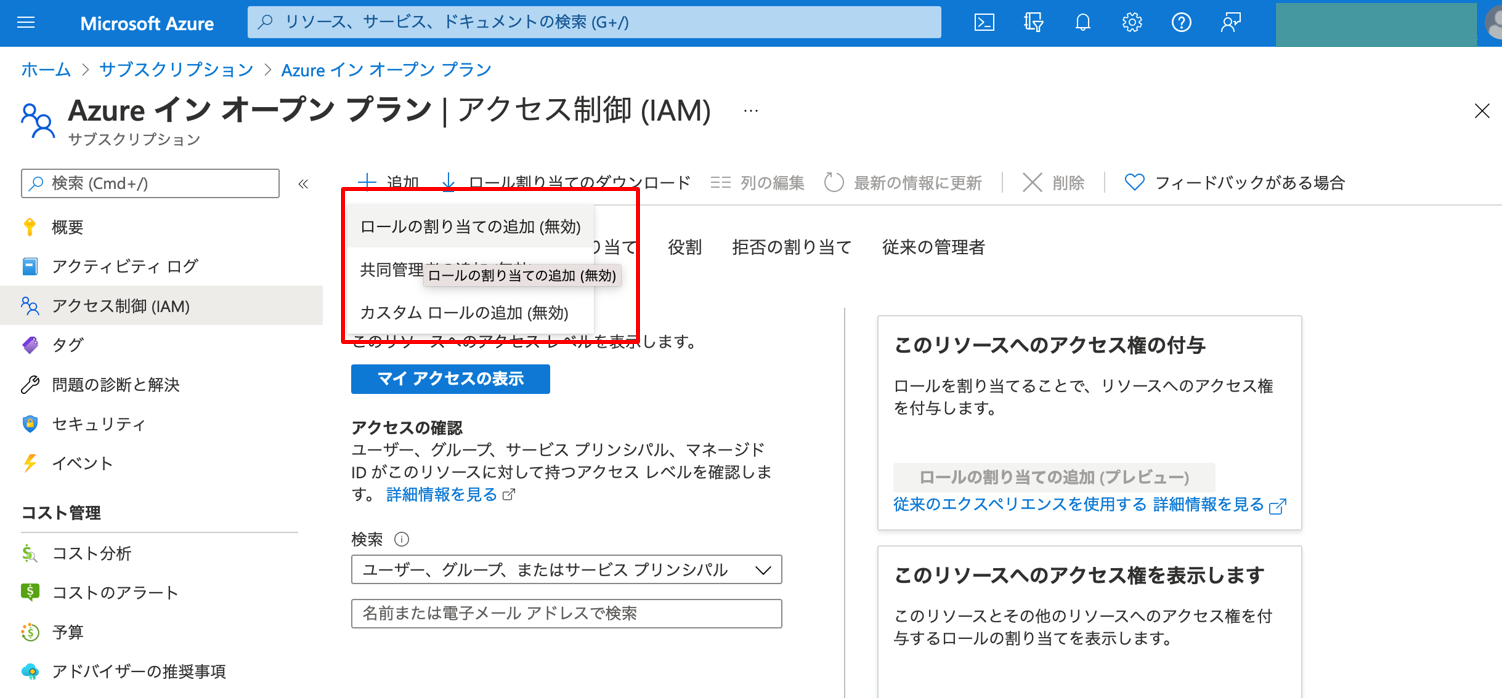Click ロール割り当てのダウンロード in the toolbar
This screenshot has width=1502, height=698.
point(566,183)
